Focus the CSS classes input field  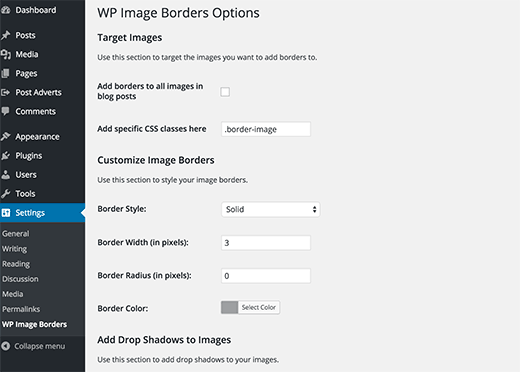tap(266, 129)
